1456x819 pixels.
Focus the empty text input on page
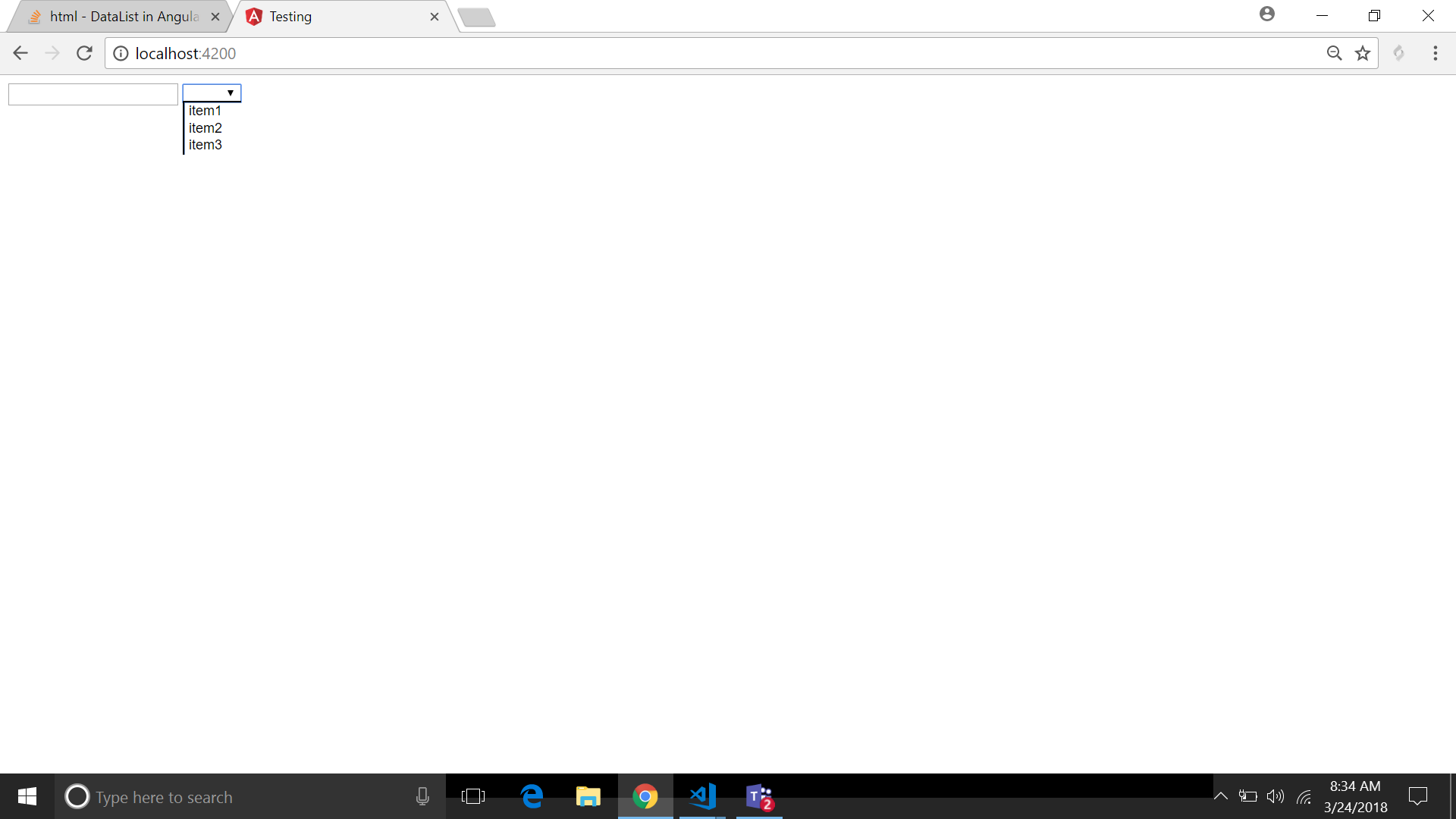[93, 95]
